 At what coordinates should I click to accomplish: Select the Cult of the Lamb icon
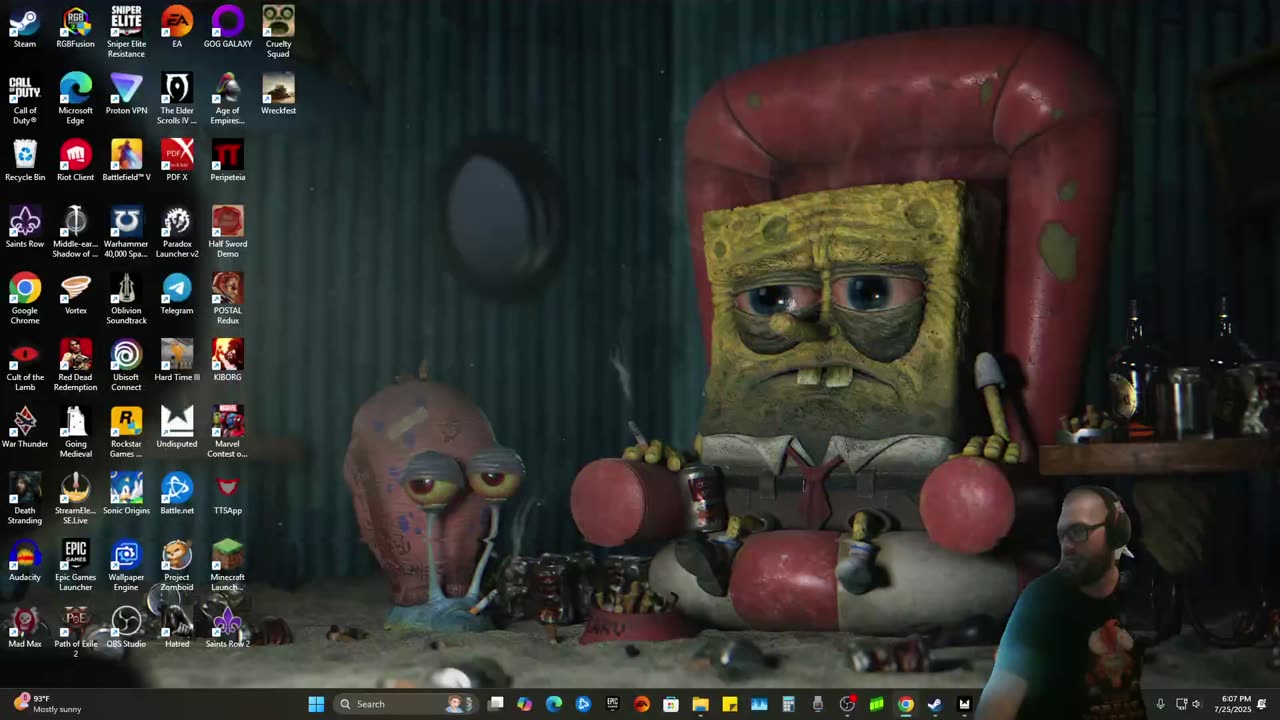pos(25,366)
